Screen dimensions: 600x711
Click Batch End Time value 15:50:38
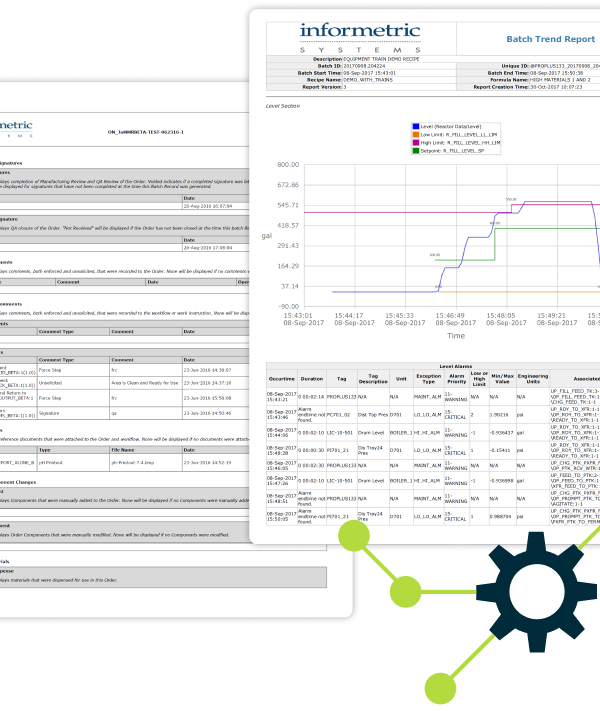point(556,73)
